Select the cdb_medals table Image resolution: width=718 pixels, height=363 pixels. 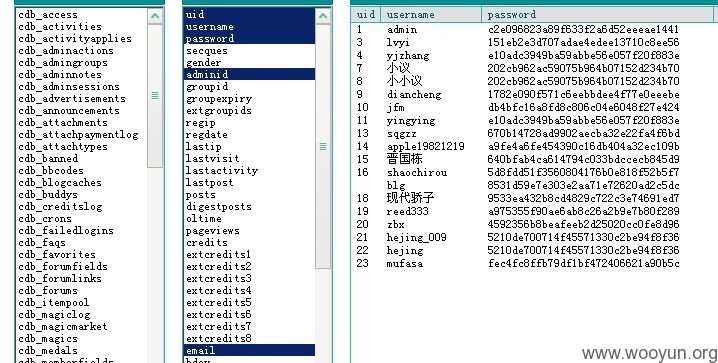(x=48, y=350)
